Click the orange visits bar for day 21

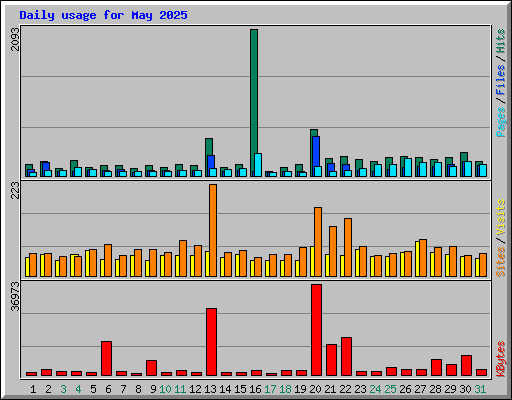(x=333, y=252)
